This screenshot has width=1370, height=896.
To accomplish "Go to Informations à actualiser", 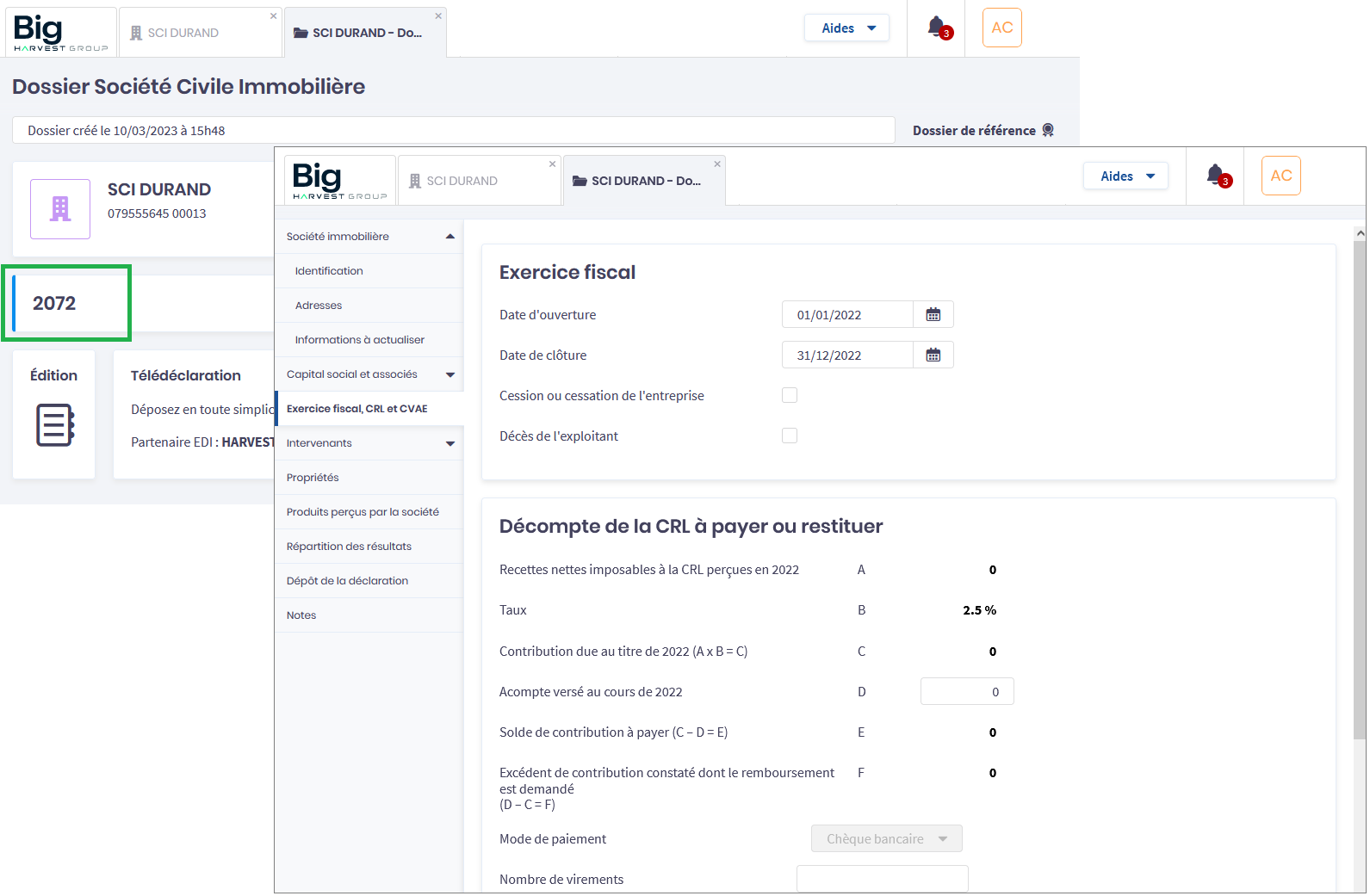I will [369, 340].
